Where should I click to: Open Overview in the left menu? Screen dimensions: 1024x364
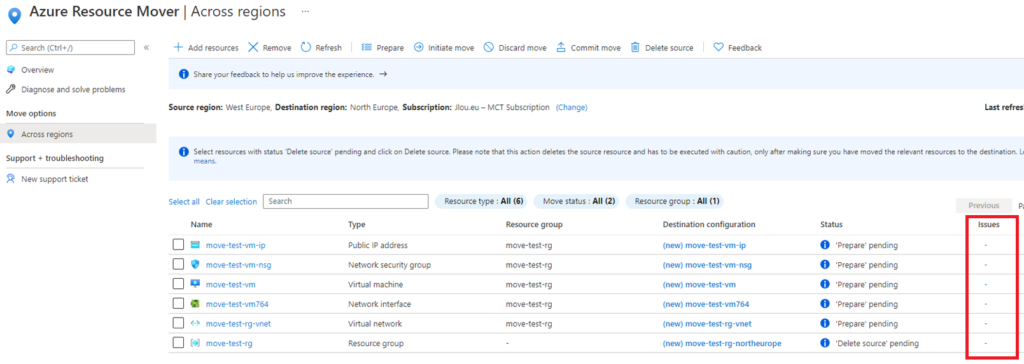click(x=37, y=70)
